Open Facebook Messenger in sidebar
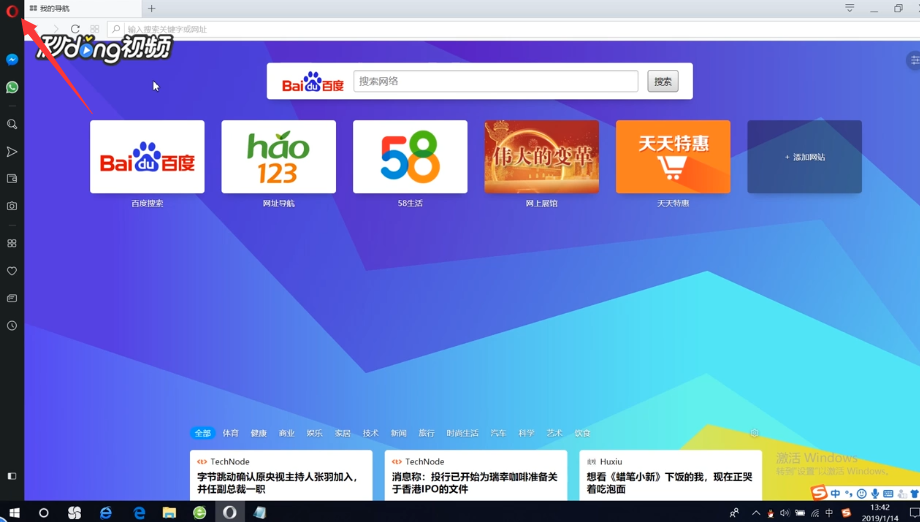 coord(12,60)
